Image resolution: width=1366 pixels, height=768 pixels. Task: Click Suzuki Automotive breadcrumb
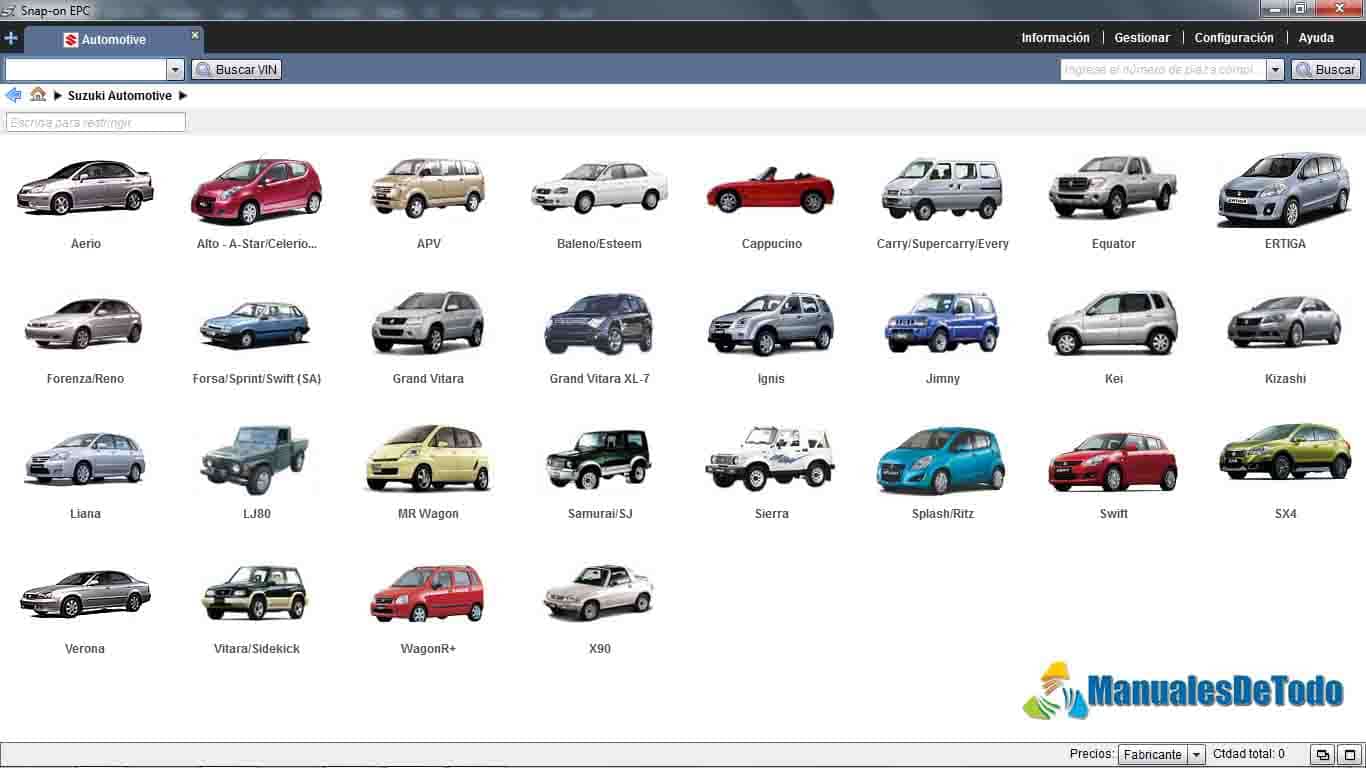[120, 96]
